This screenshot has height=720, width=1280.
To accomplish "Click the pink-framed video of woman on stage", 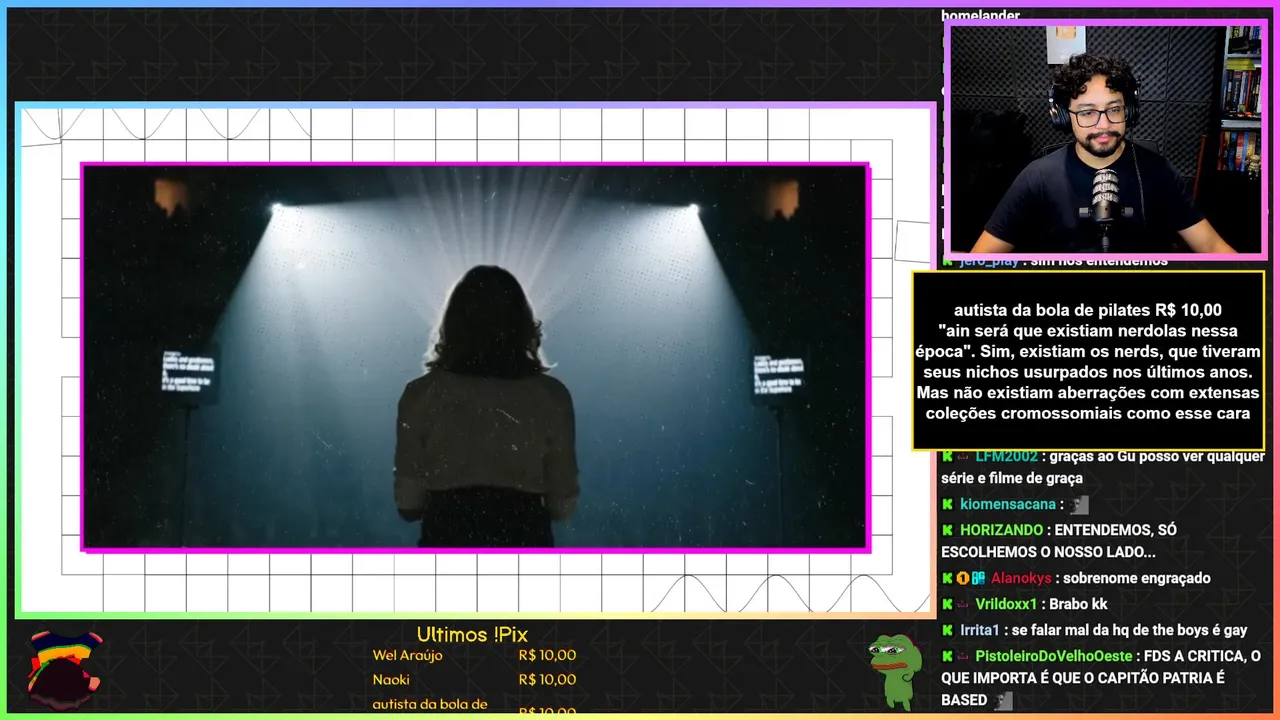I will point(475,357).
